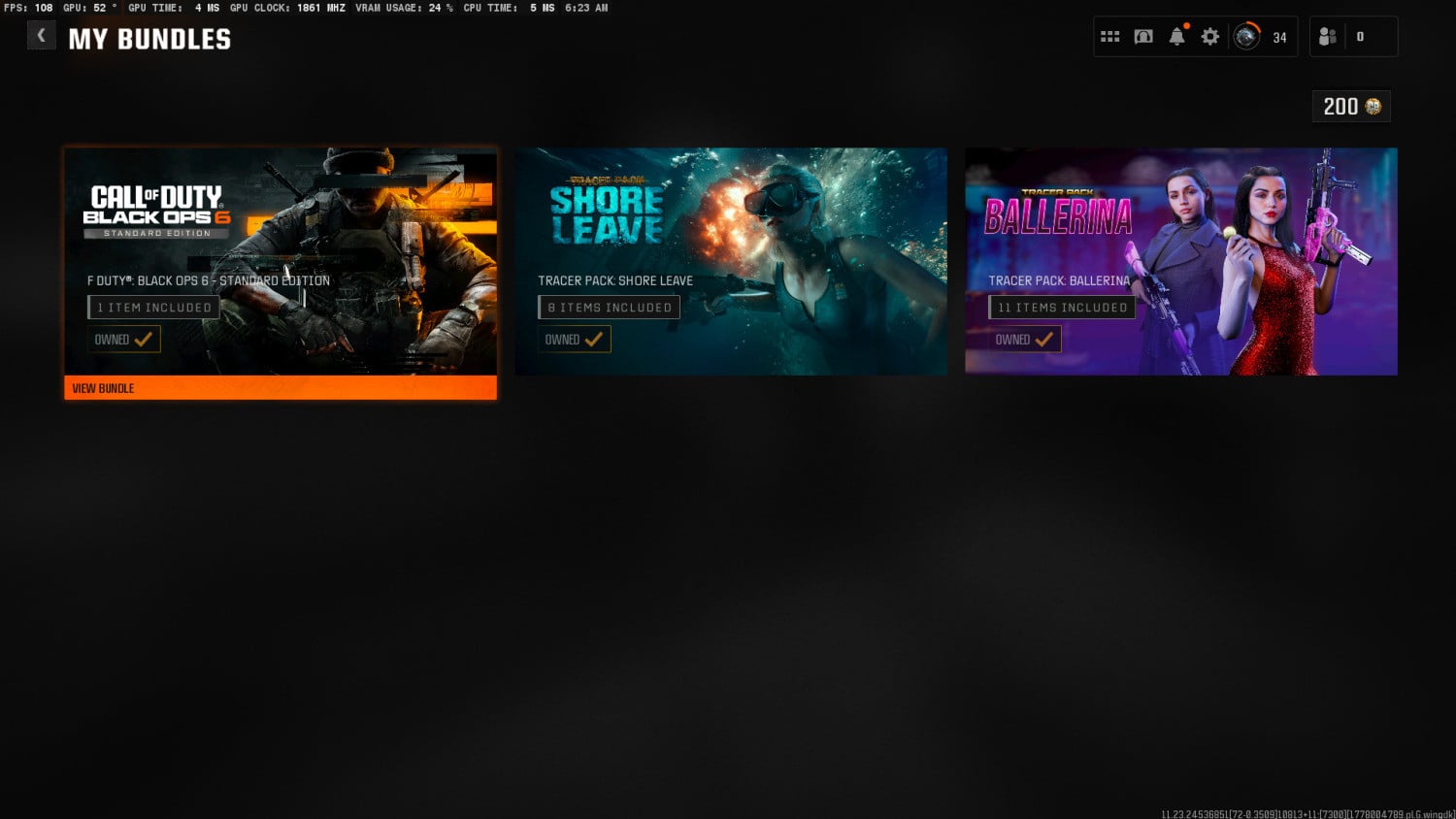Click the player level number 34

coord(1279,38)
